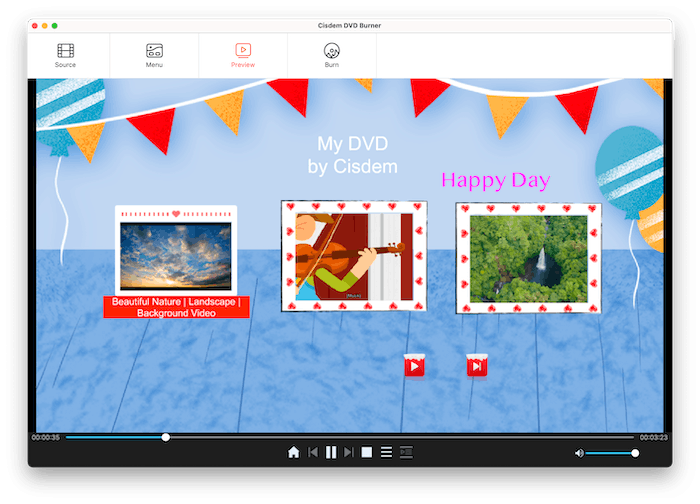Open the title list icon

[x=386, y=453]
